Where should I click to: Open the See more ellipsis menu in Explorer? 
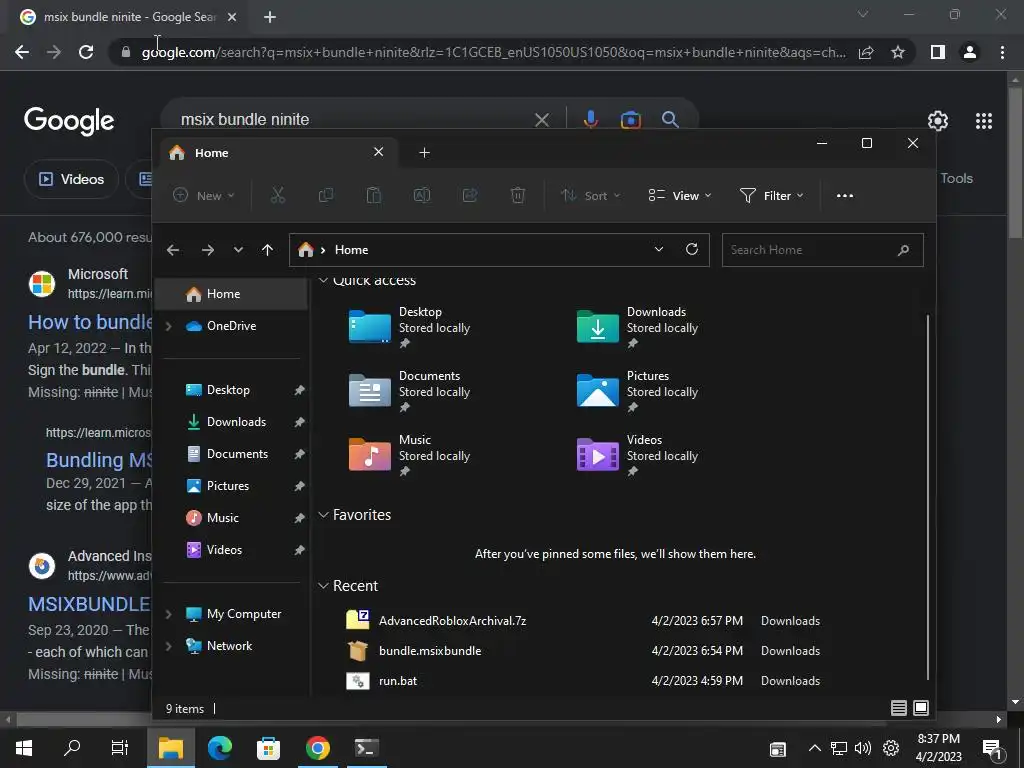coord(844,195)
